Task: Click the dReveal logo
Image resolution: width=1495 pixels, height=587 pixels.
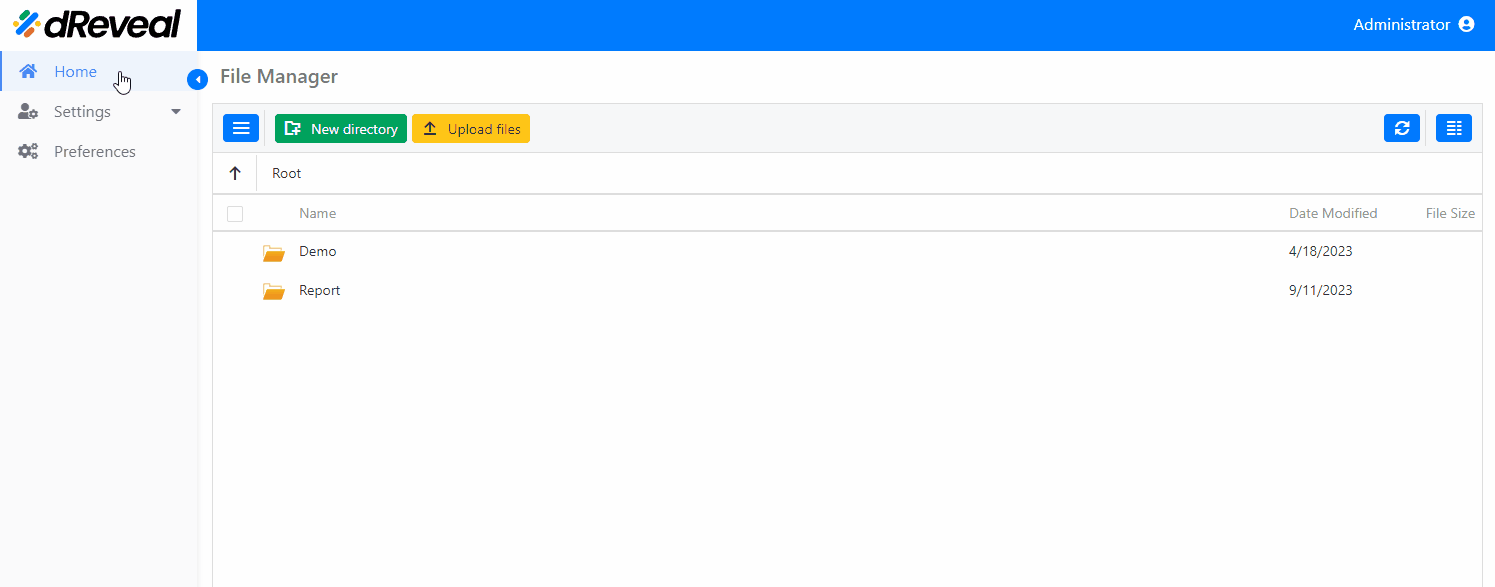Action: (x=97, y=24)
